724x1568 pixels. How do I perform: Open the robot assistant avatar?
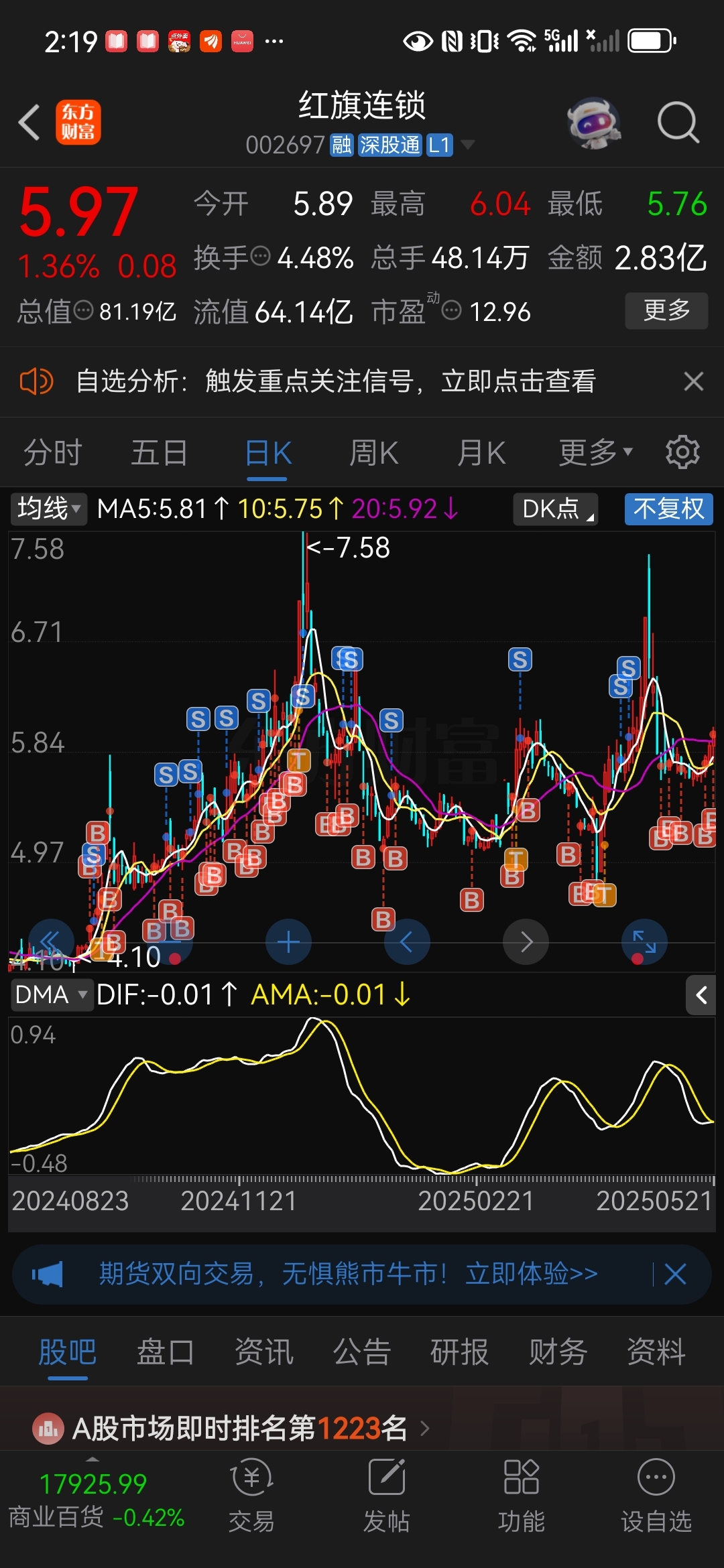594,123
